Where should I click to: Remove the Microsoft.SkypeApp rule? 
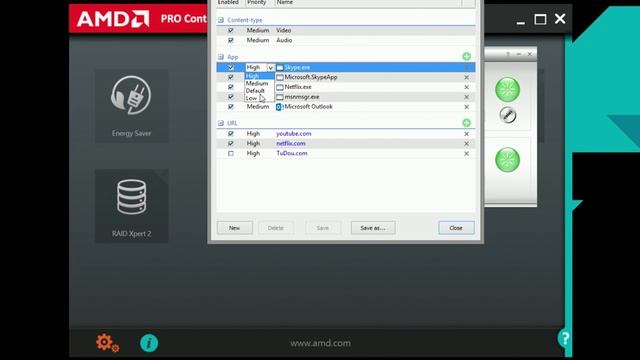(467, 77)
